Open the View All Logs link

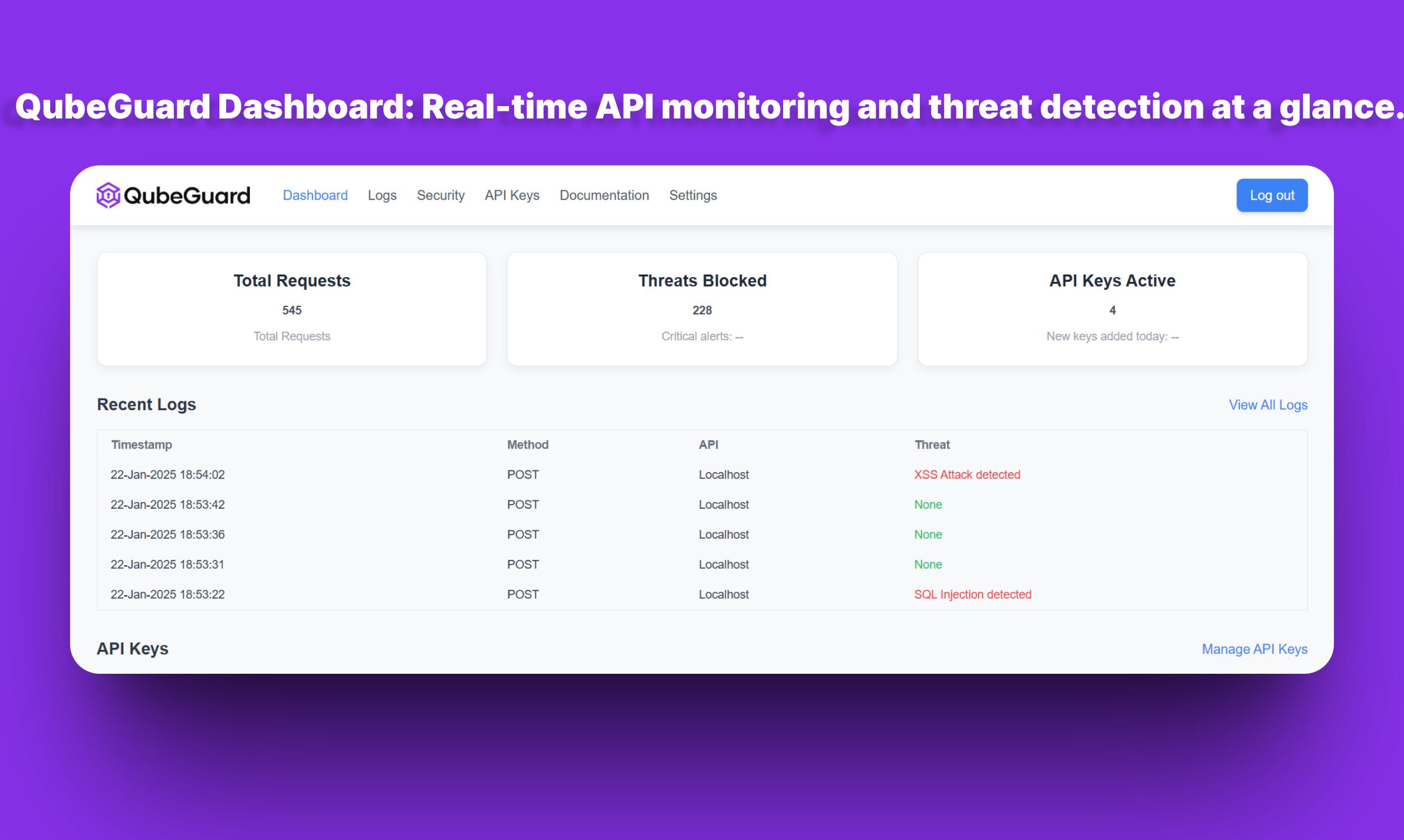pos(1268,405)
